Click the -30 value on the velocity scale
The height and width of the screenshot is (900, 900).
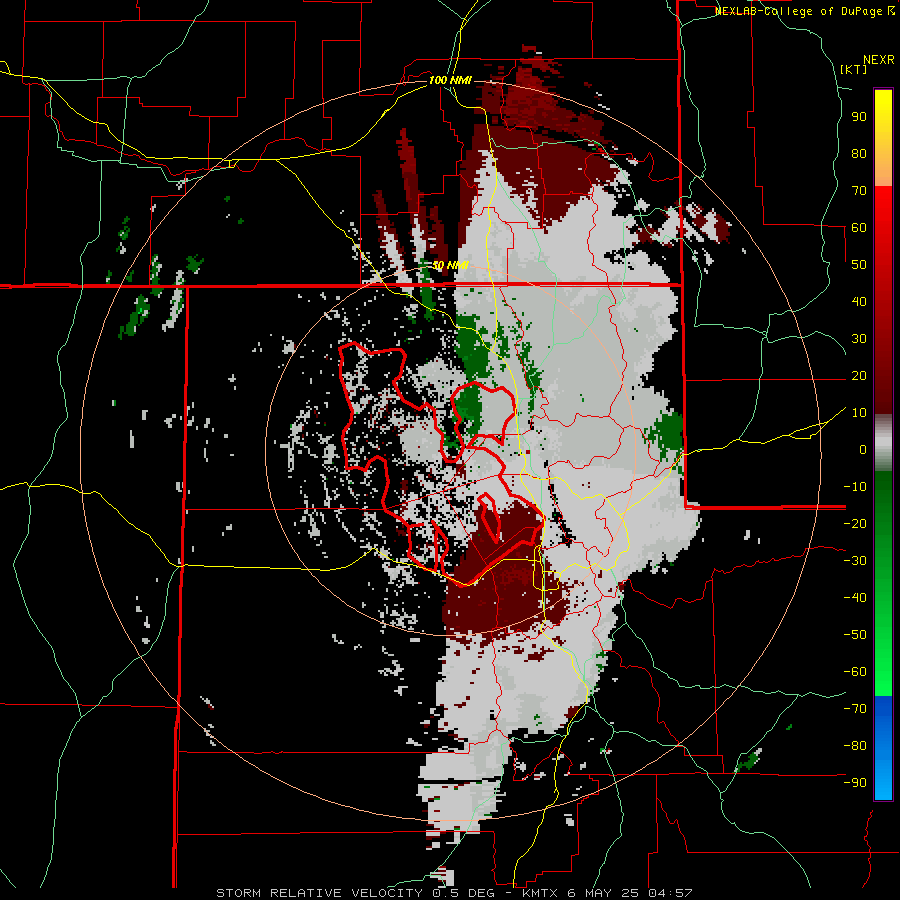pyautogui.click(x=855, y=561)
